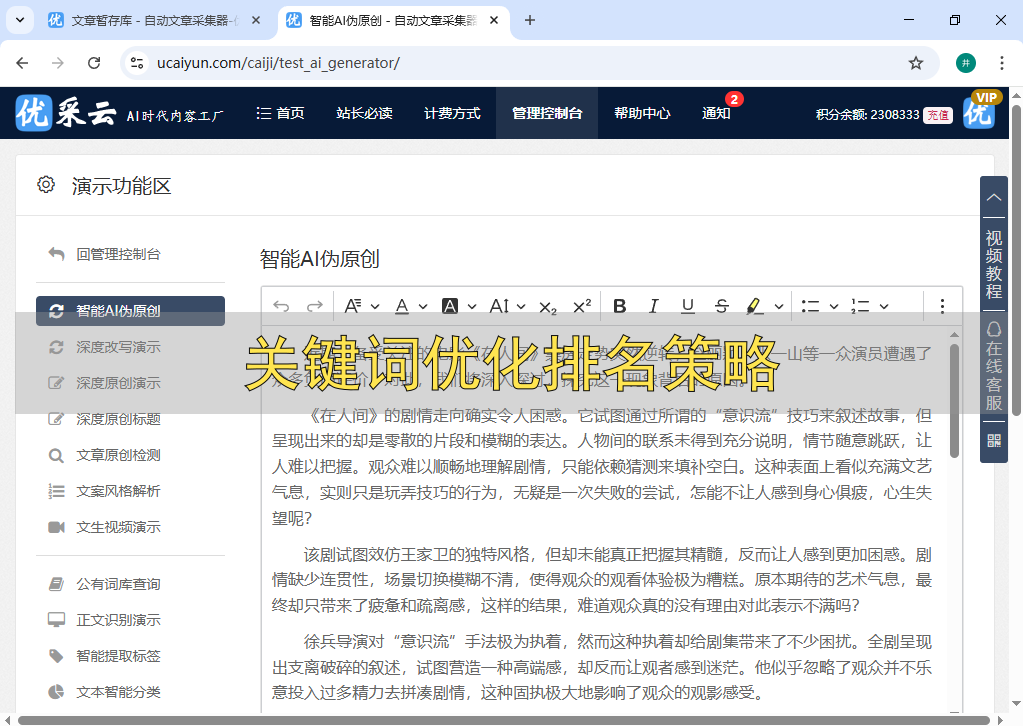
Task: Open 深度原创演示 in sidebar
Action: (117, 383)
